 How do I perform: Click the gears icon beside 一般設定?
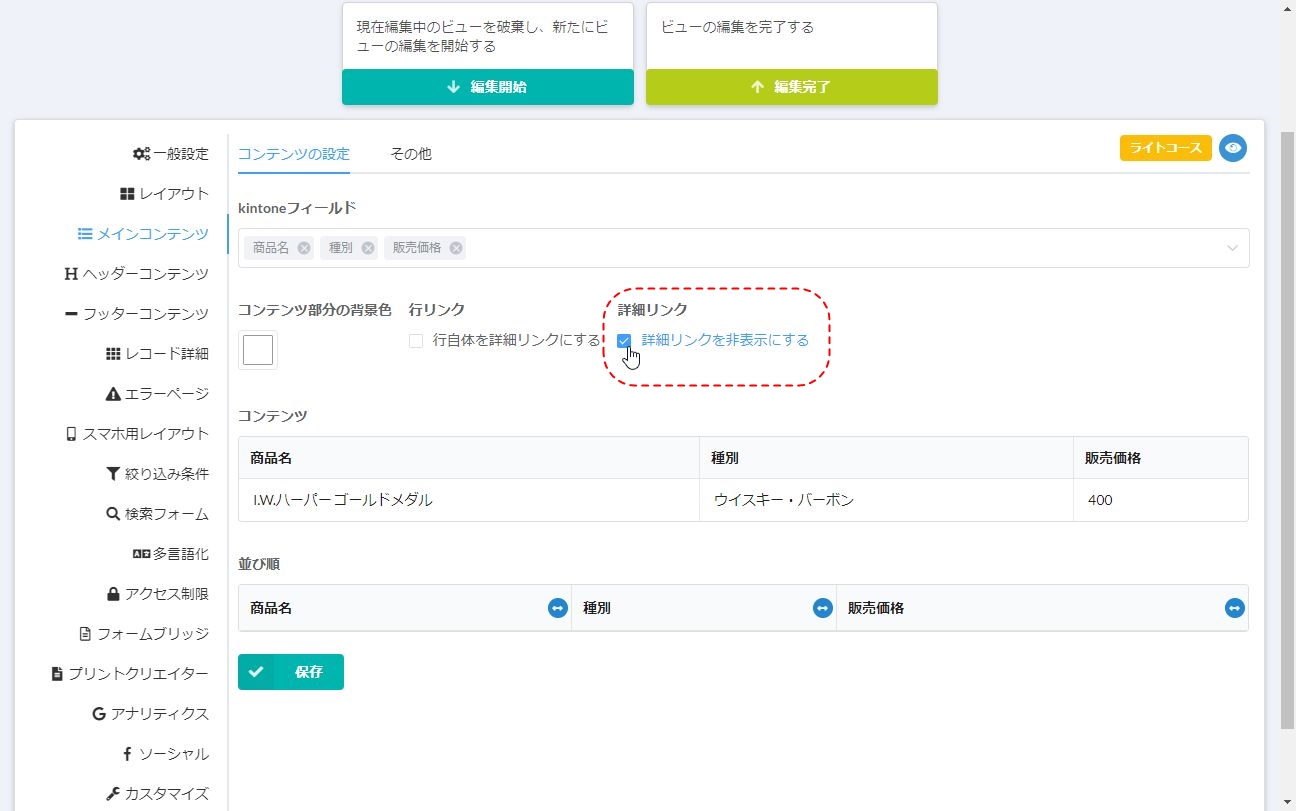click(141, 154)
